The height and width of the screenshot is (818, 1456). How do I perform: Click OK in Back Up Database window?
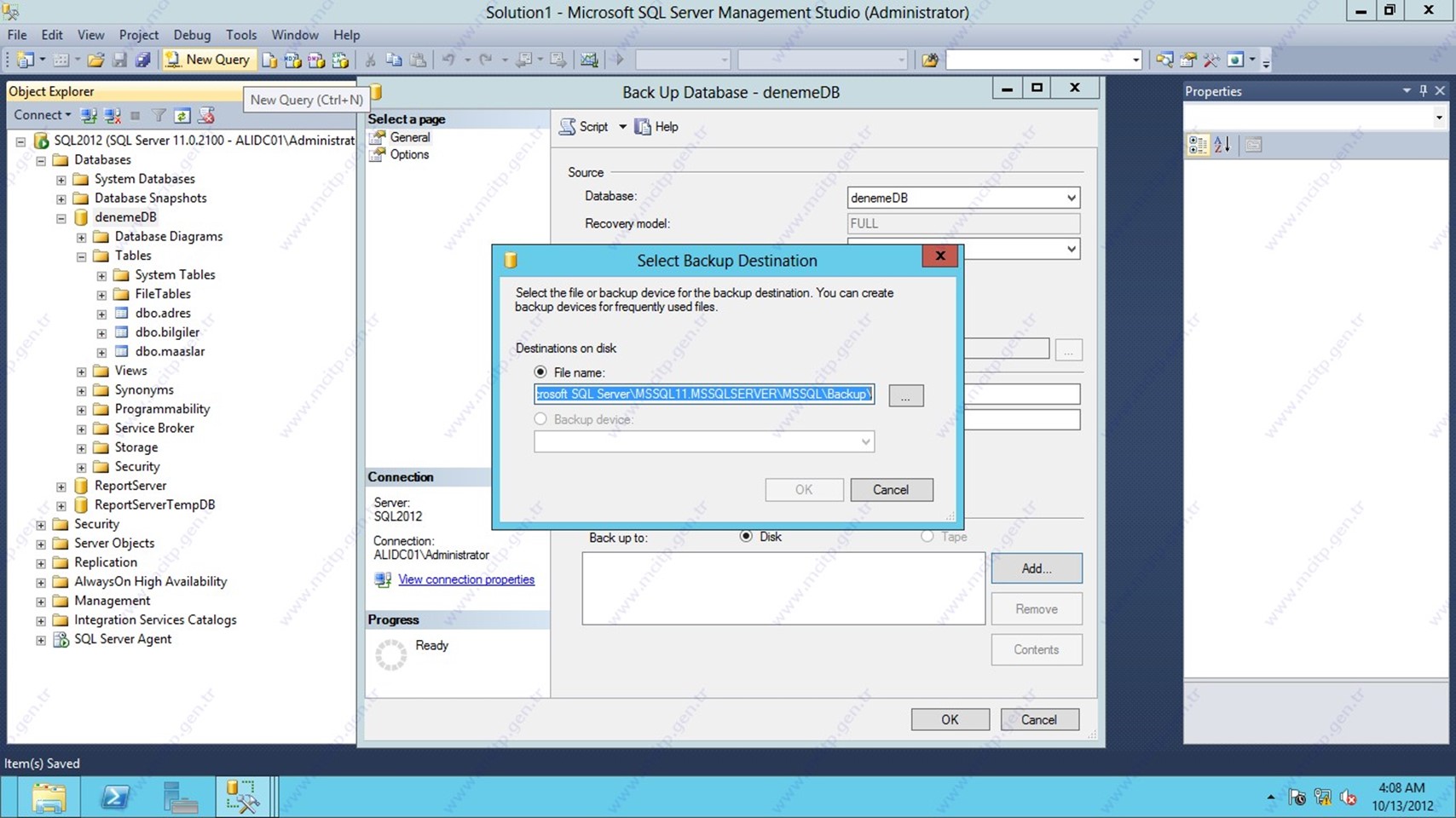[950, 720]
